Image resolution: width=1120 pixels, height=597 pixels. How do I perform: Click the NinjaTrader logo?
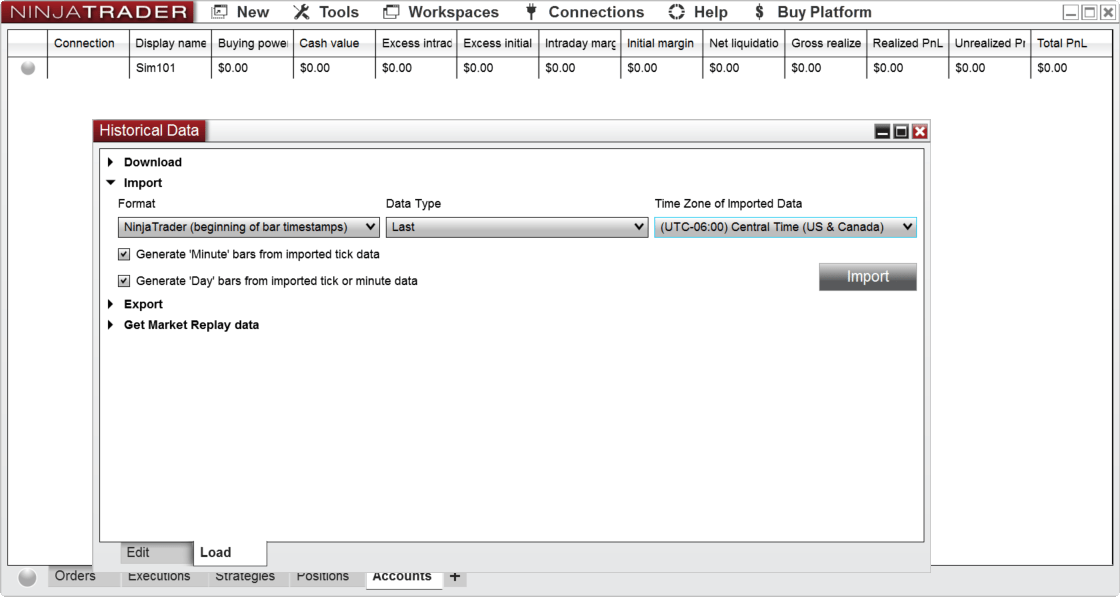click(x=97, y=12)
